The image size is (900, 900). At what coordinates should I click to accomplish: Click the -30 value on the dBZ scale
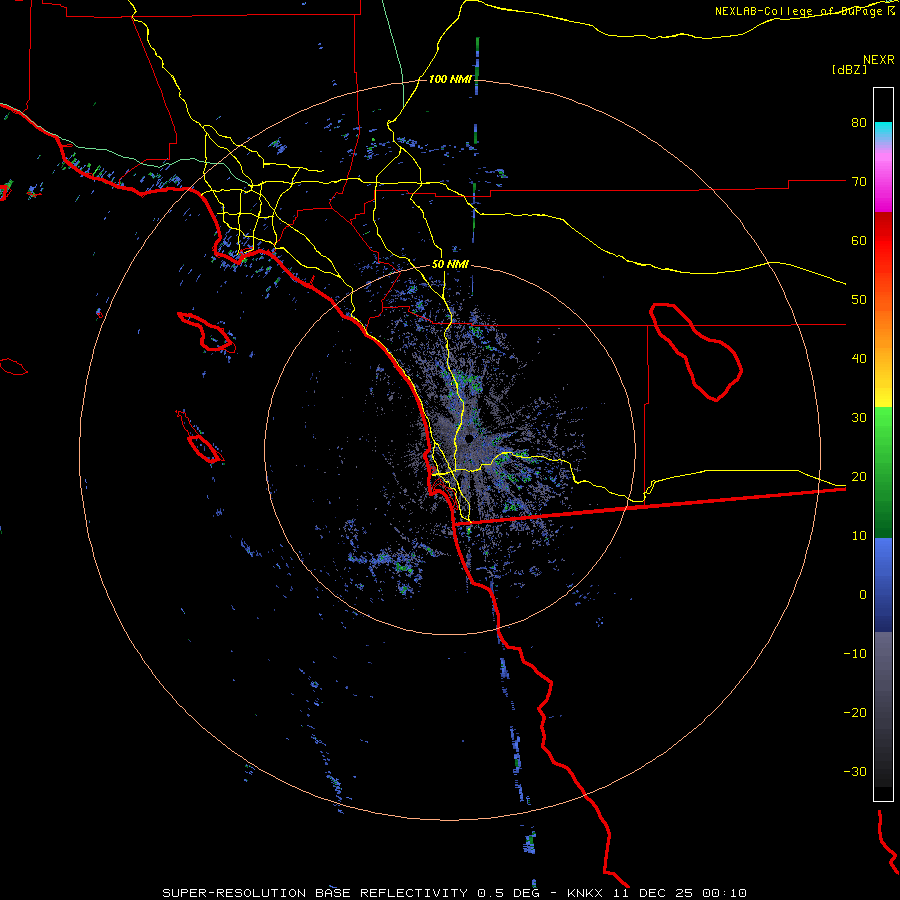coord(855,772)
